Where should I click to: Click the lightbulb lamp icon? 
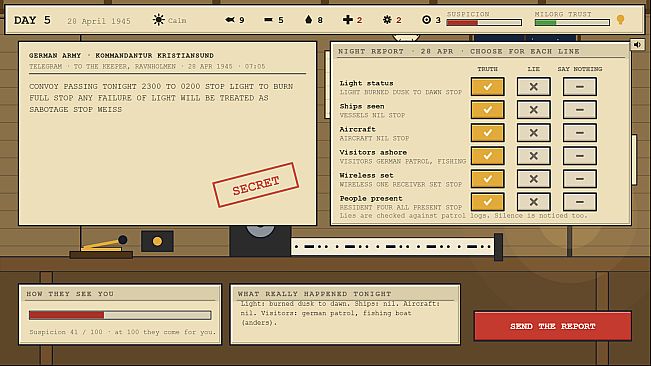[x=620, y=20]
